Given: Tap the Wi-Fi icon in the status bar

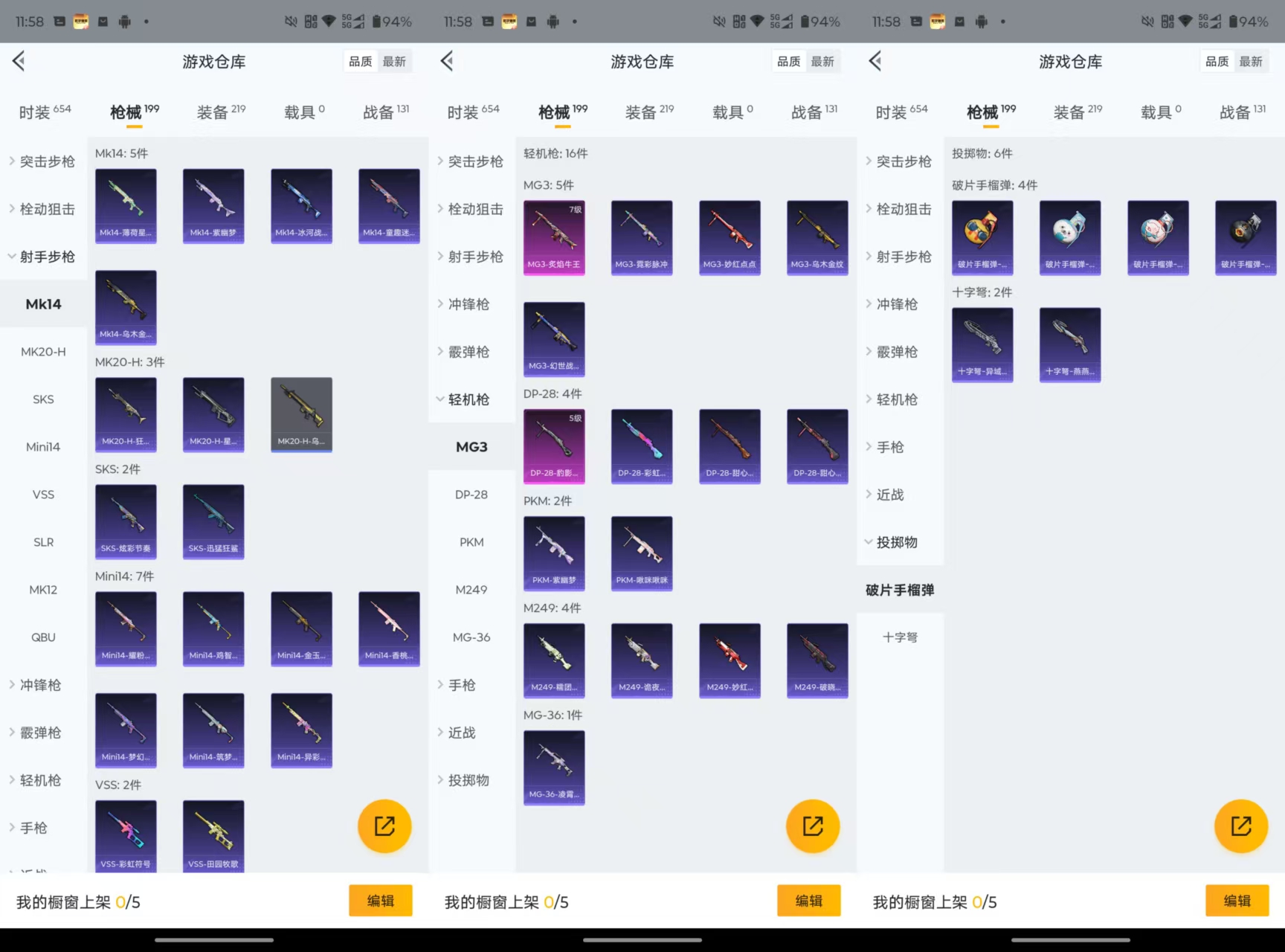Looking at the screenshot, I should click(328, 21).
